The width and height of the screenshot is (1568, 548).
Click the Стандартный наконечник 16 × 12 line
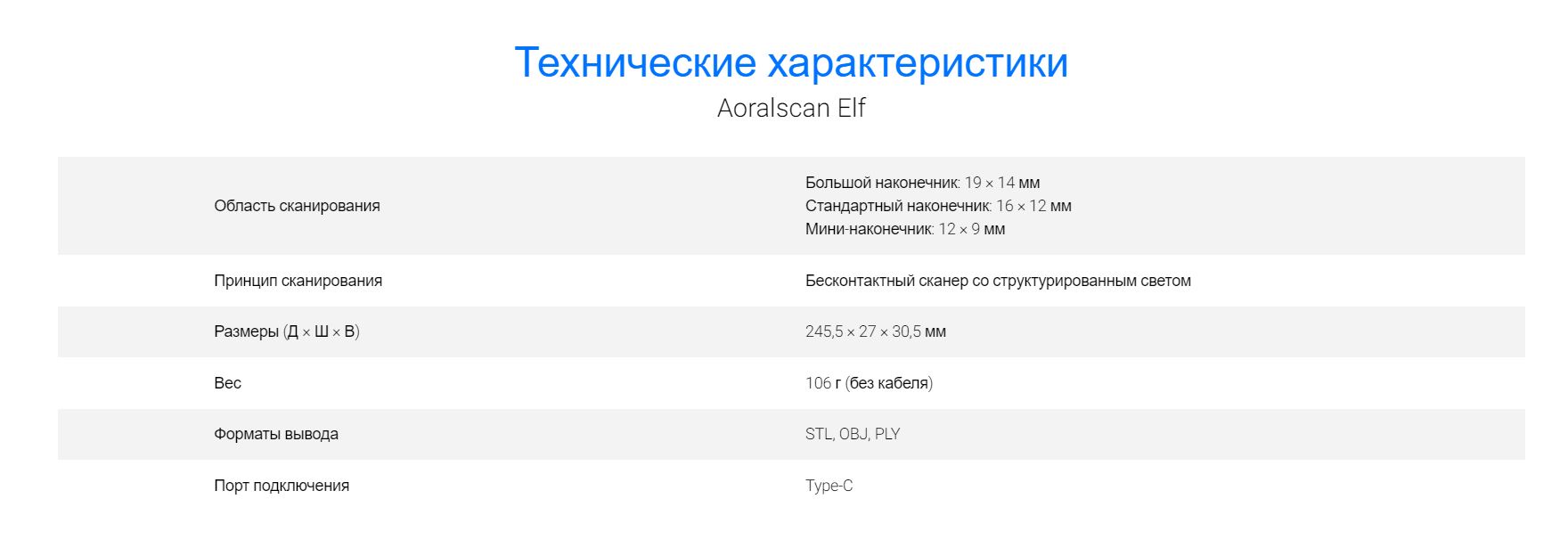[938, 206]
